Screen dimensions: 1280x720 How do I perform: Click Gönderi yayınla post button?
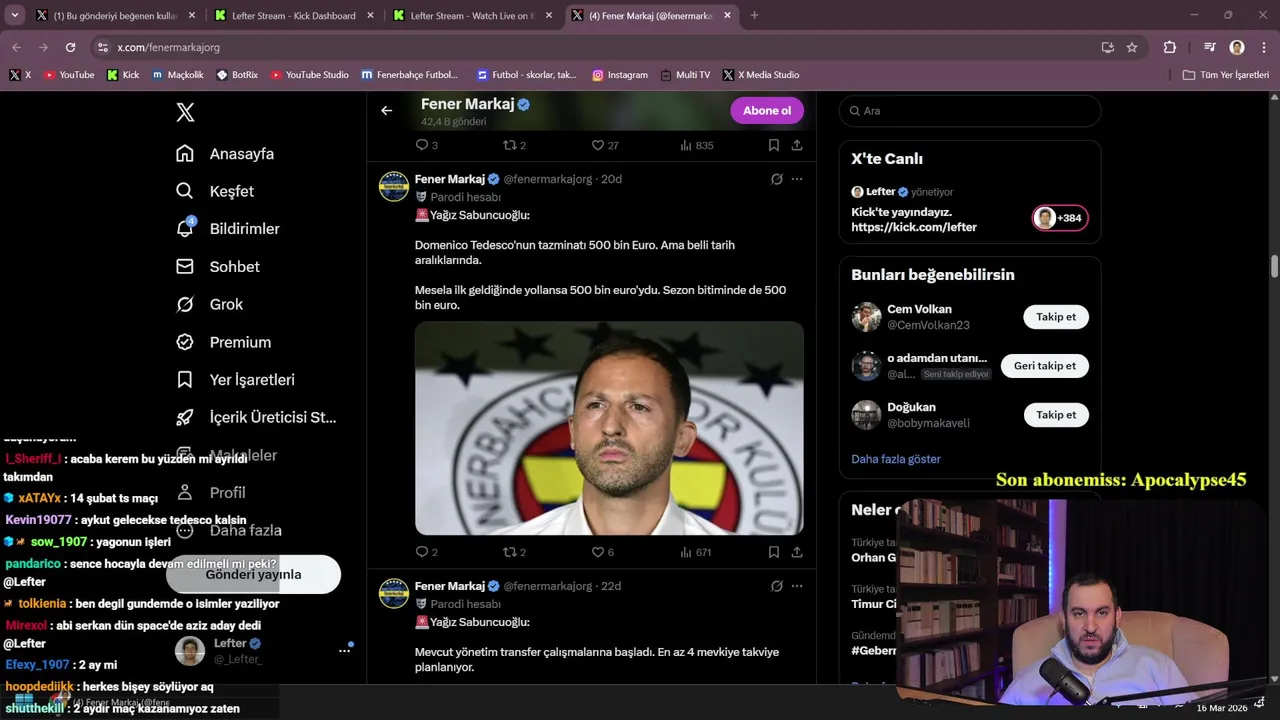tap(253, 574)
